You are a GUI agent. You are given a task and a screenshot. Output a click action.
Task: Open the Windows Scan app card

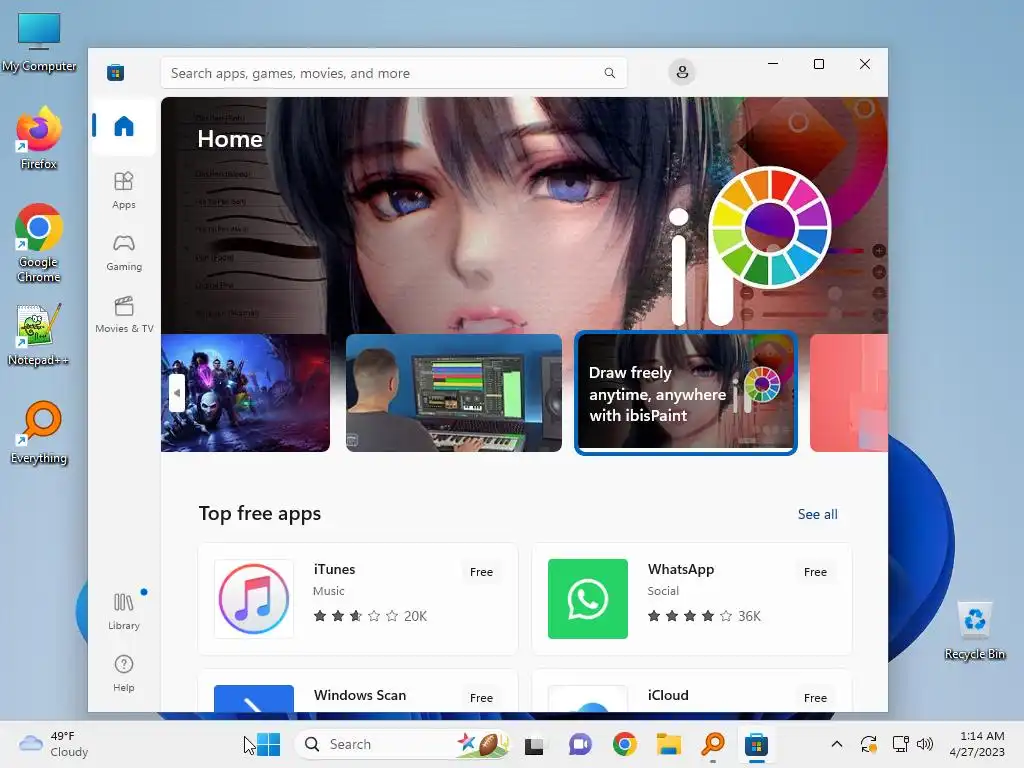click(x=358, y=691)
